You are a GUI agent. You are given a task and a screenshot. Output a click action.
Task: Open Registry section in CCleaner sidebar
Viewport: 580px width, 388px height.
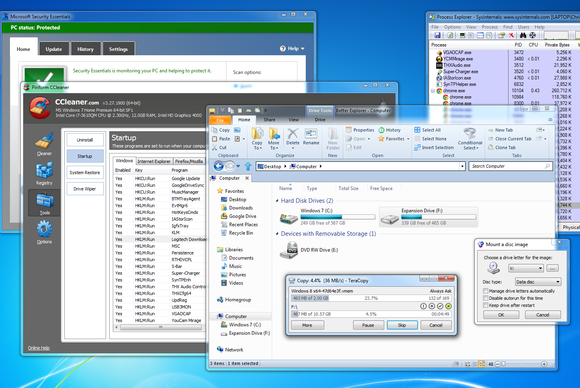point(44,173)
